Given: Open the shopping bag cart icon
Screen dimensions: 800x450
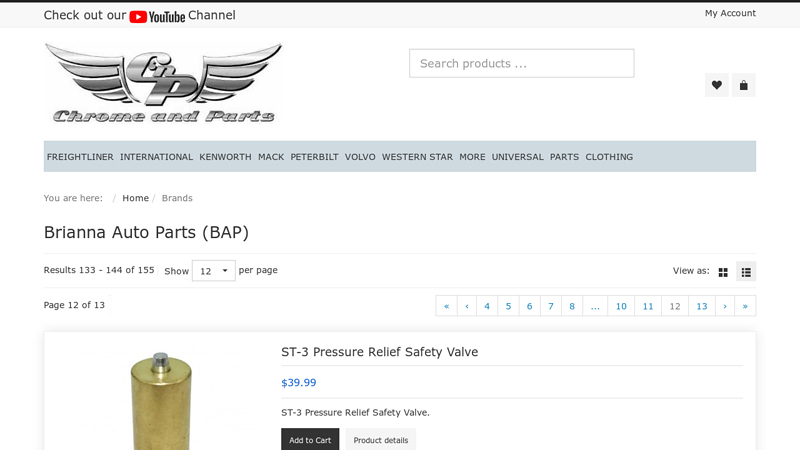Looking at the screenshot, I should 744,85.
